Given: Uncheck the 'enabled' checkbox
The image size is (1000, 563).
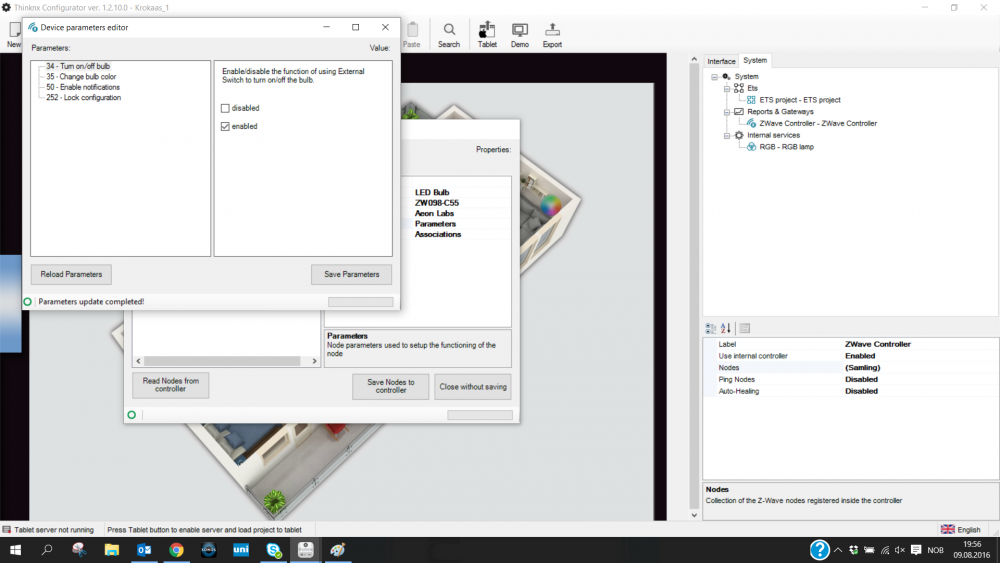Looking at the screenshot, I should pos(225,127).
